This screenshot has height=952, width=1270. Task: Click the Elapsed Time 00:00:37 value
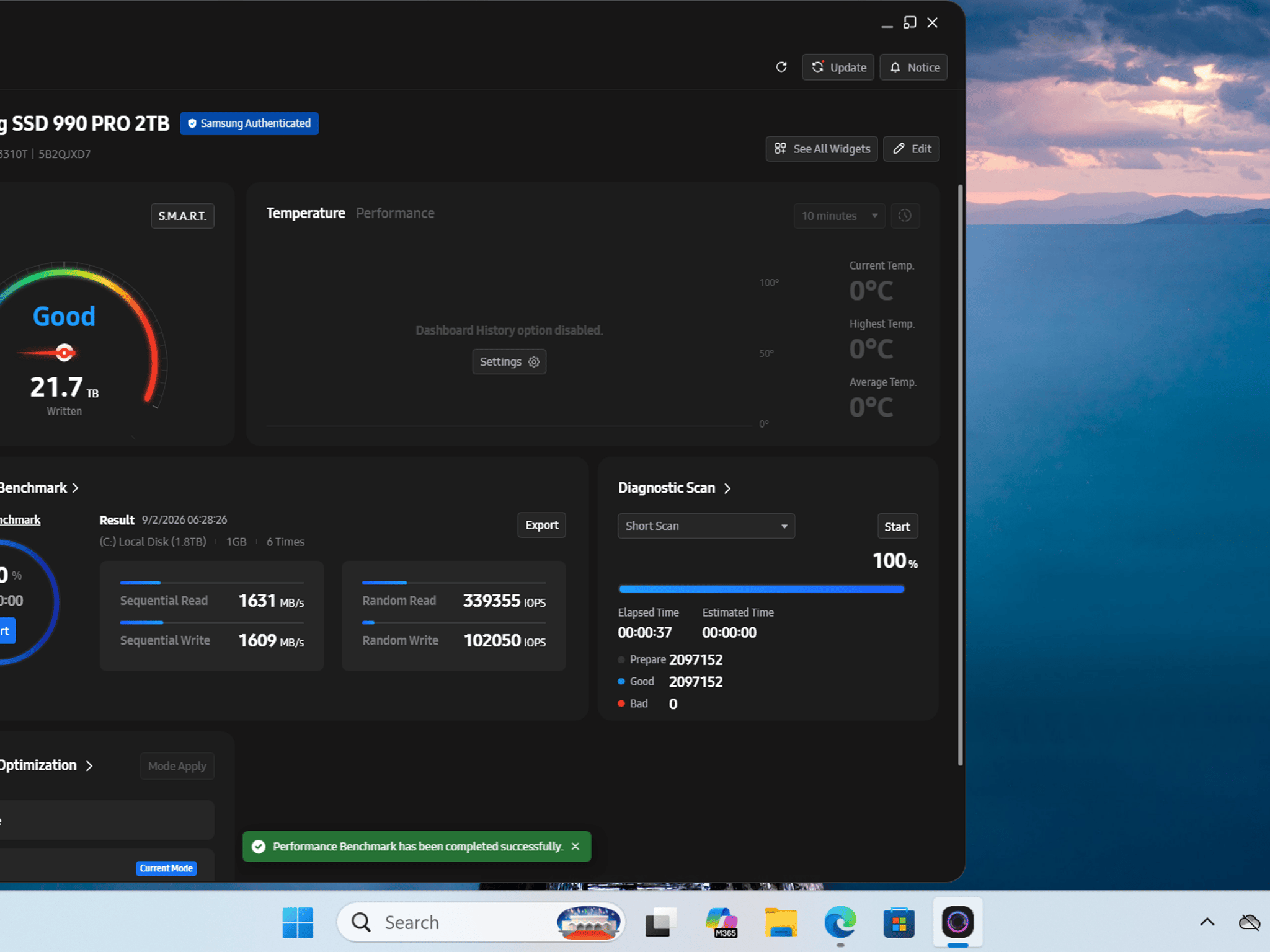pos(645,632)
